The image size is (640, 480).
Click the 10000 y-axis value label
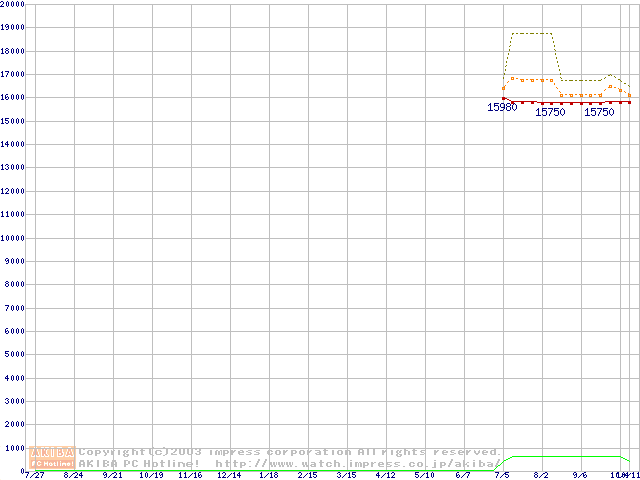[x=13, y=238]
